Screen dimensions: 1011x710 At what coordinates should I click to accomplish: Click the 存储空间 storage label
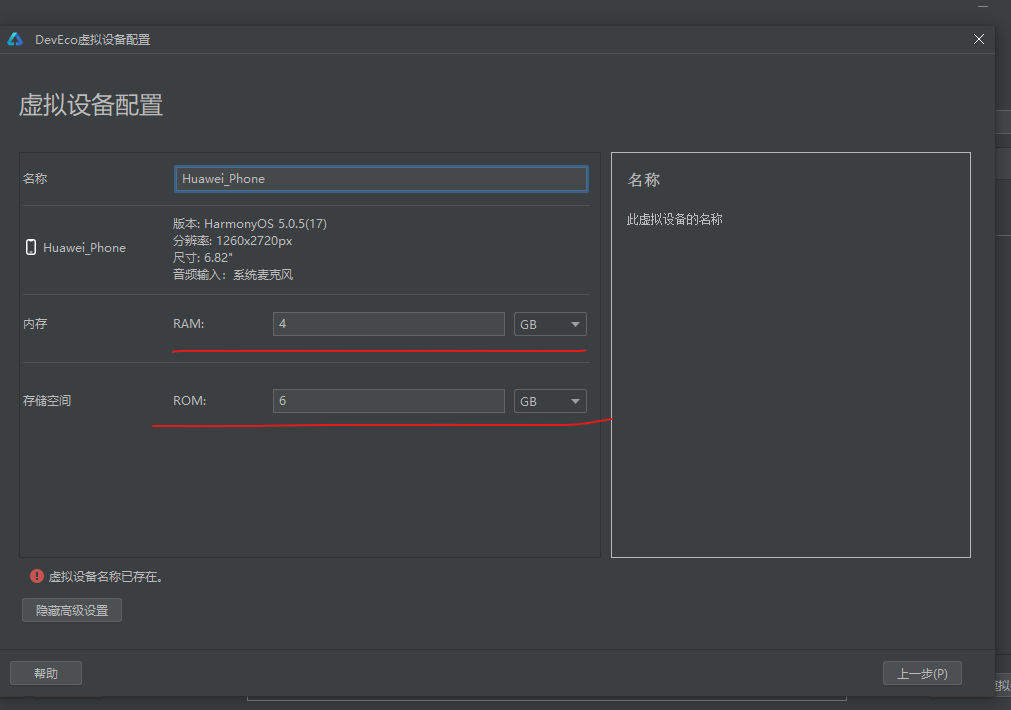tap(47, 400)
